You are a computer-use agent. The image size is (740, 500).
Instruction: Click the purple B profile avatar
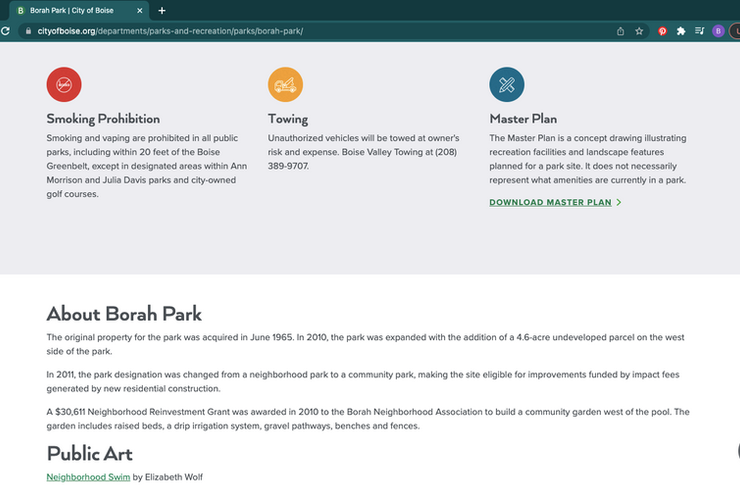click(719, 31)
